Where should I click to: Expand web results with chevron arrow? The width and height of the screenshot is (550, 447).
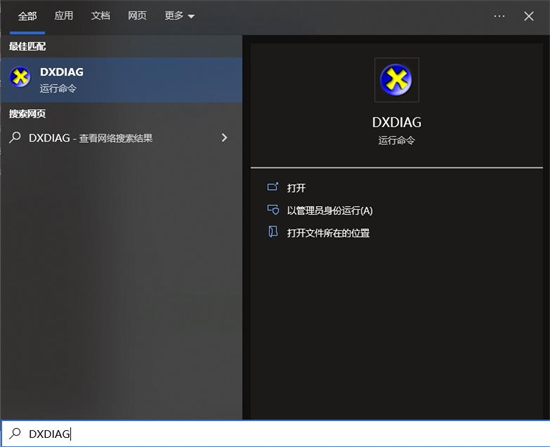[x=224, y=138]
